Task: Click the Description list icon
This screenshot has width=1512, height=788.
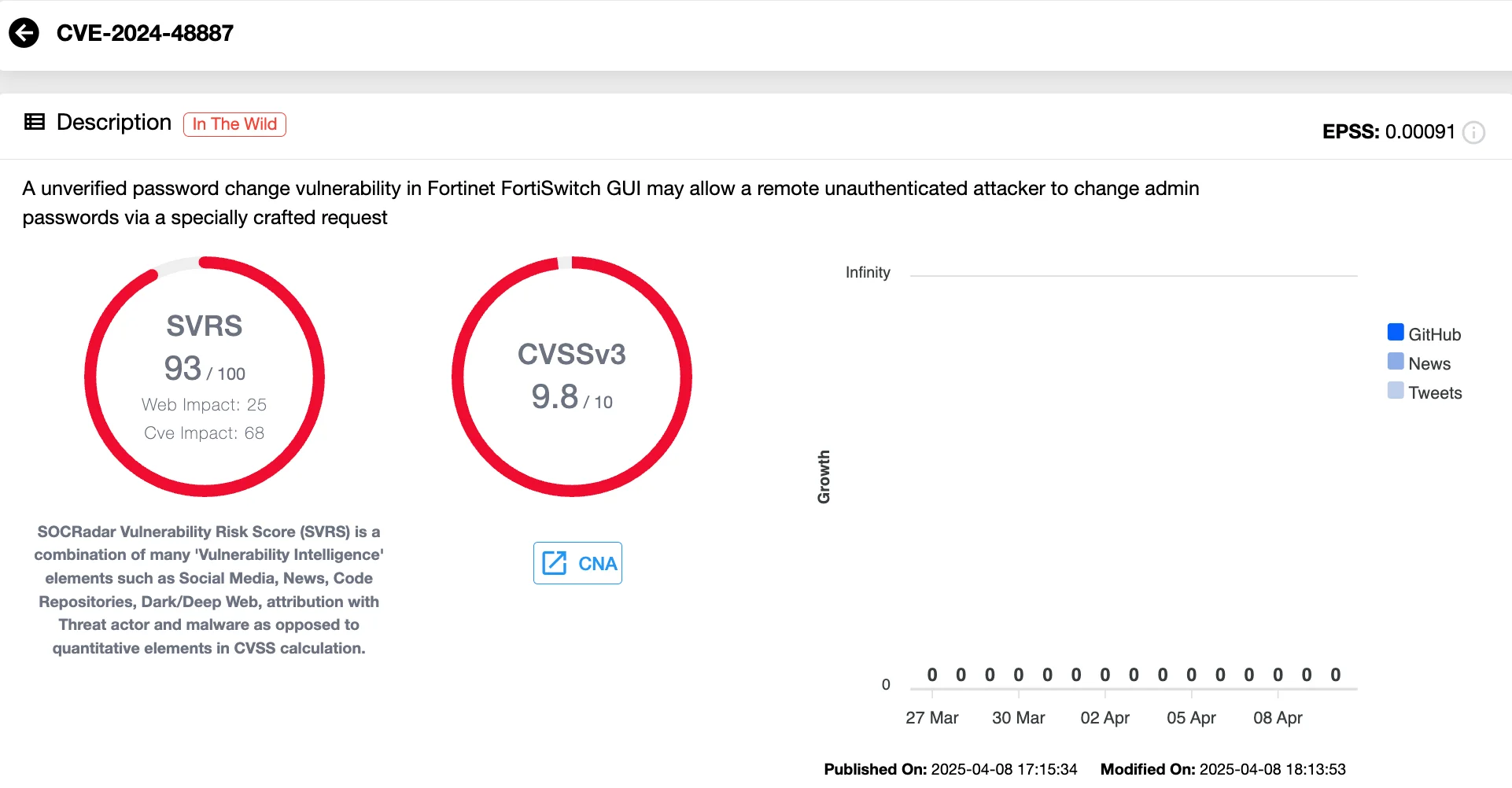Action: coord(35,122)
